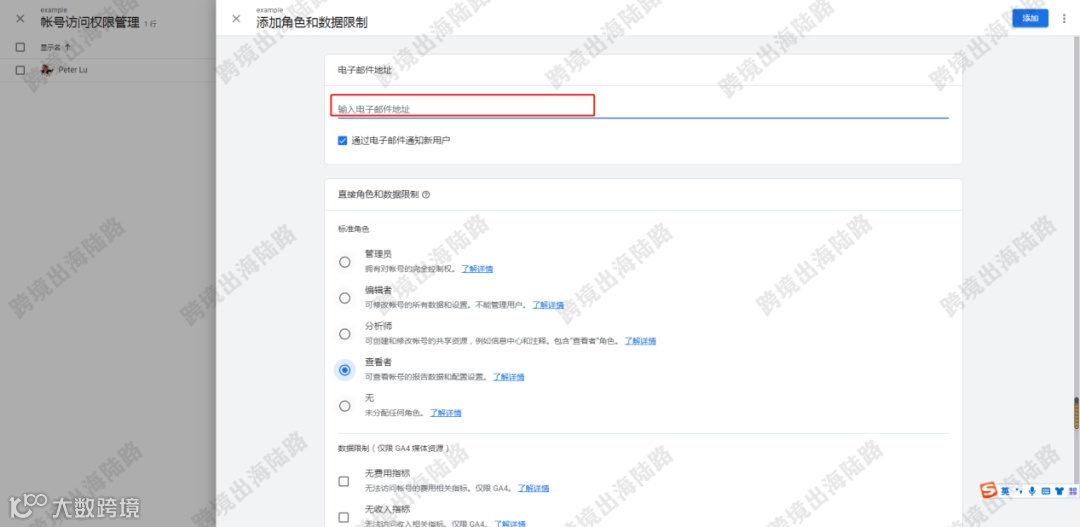The height and width of the screenshot is (527, 1080).
Task: Toggle Sogou punctuation mode icon
Action: click(x=1019, y=491)
